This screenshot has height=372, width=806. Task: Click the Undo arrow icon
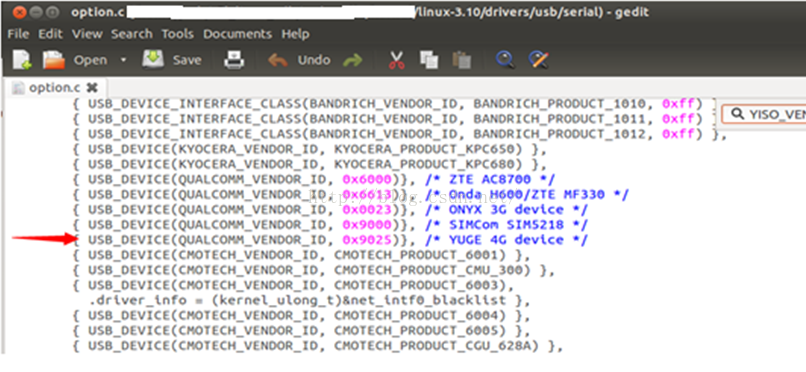pyautogui.click(x=278, y=61)
